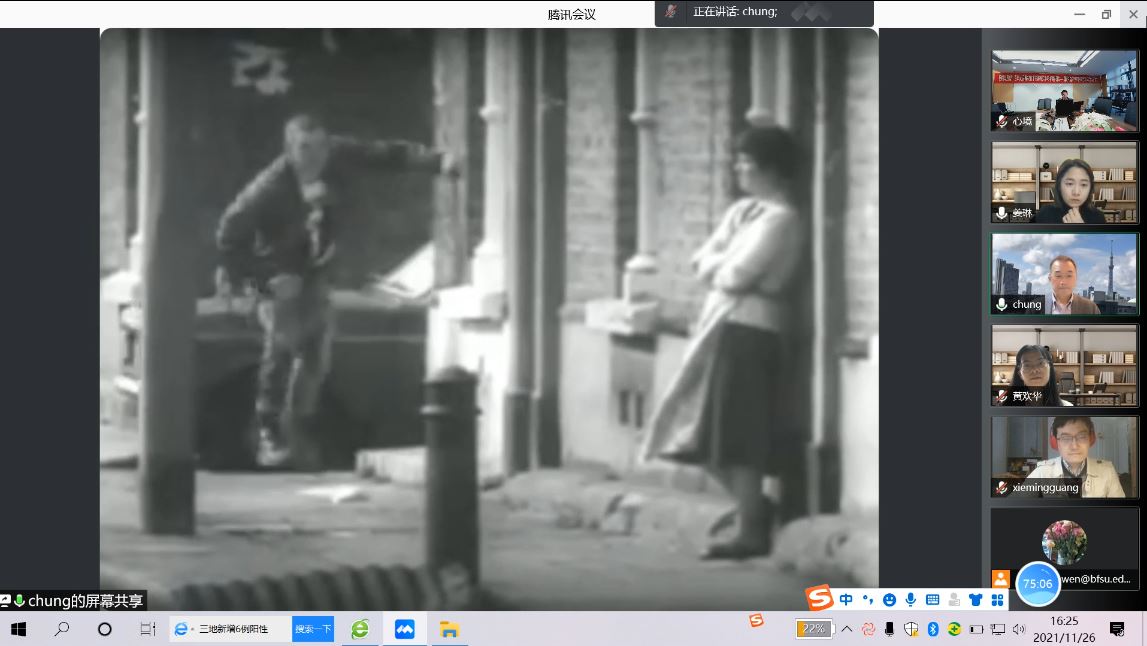Toggle punctuation mode in Sogou bar
Screen dimensions: 1147x646
(868, 600)
